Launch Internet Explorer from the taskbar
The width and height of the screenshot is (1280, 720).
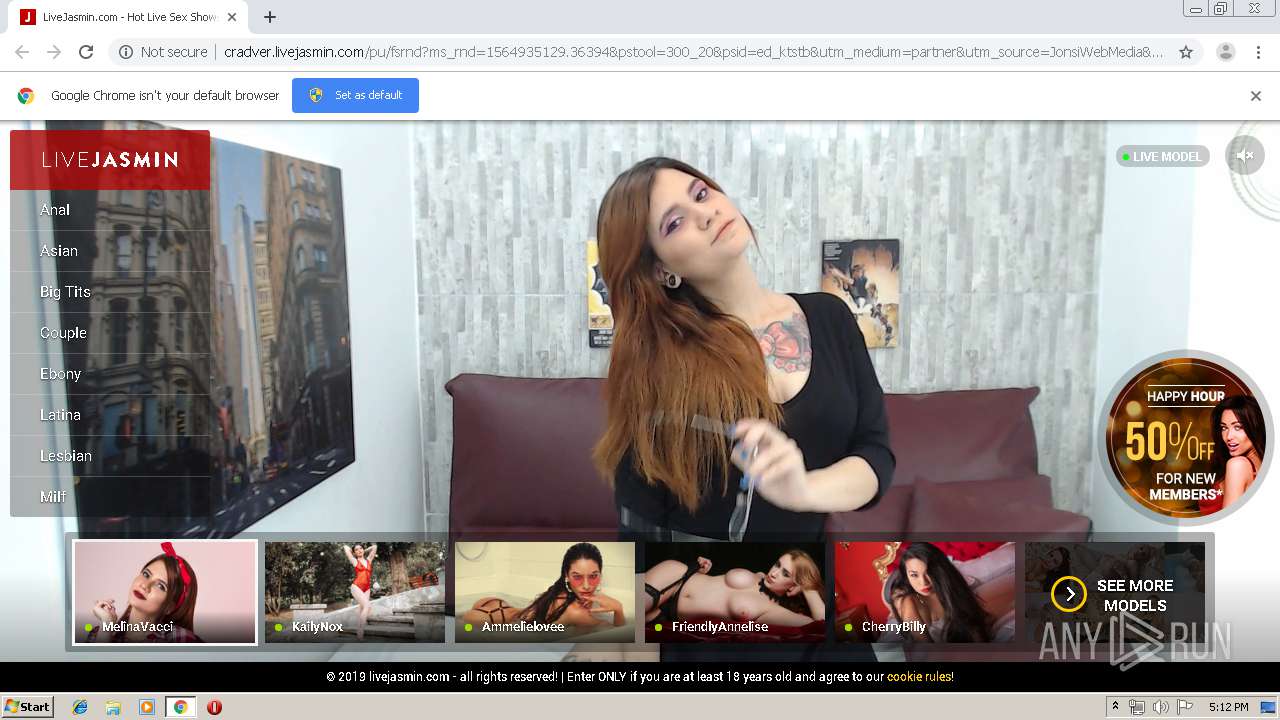pos(80,707)
